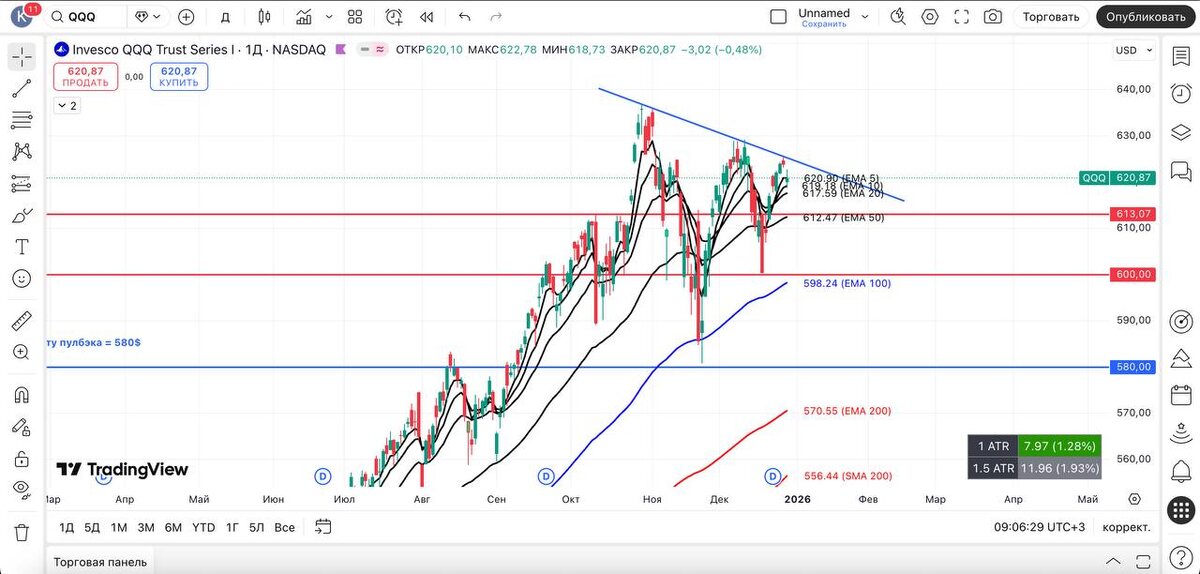This screenshot has height=574, width=1200.
Task: Activate the zoom in tool
Action: pos(21,352)
